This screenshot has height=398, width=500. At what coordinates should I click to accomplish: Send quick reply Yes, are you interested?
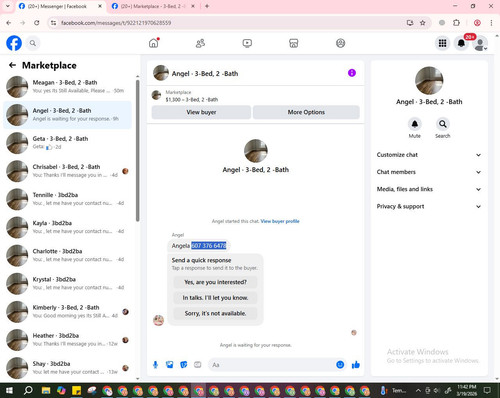pos(215,282)
